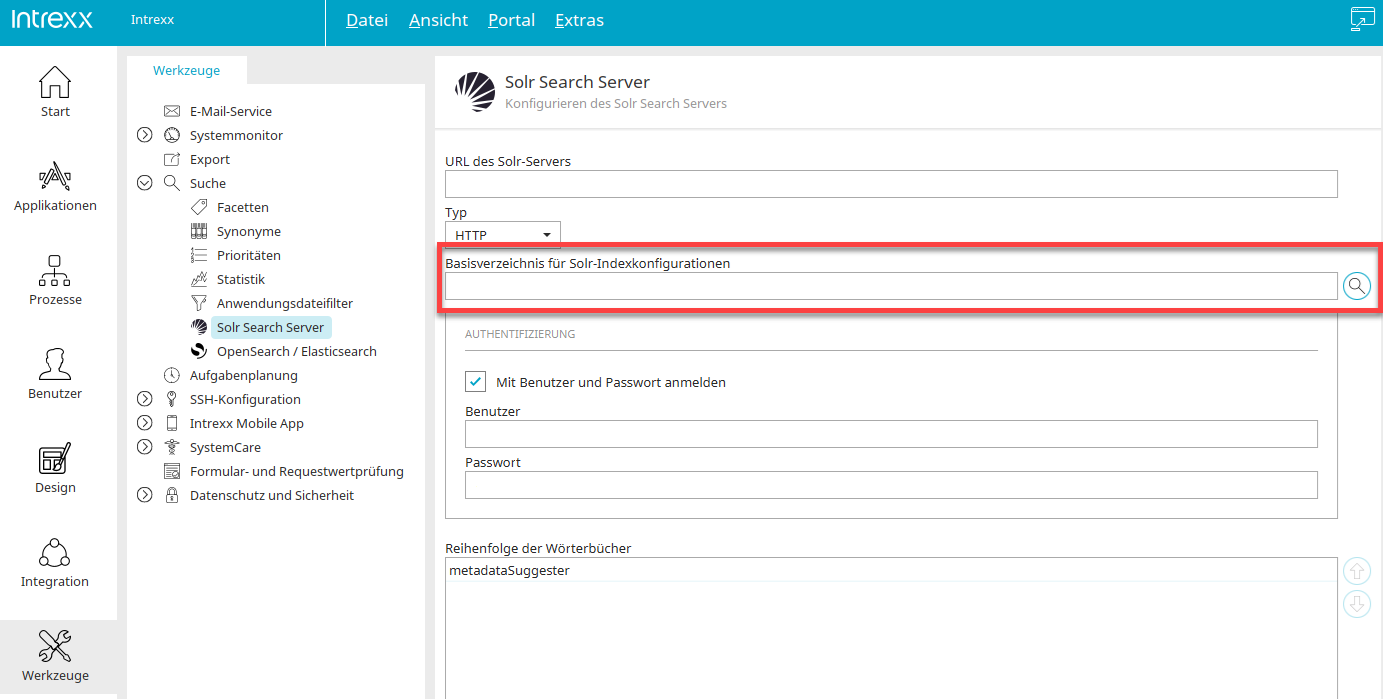Uncheck Mit Benutzer und Passwort anmelden
The height and width of the screenshot is (699, 1383).
click(475, 382)
